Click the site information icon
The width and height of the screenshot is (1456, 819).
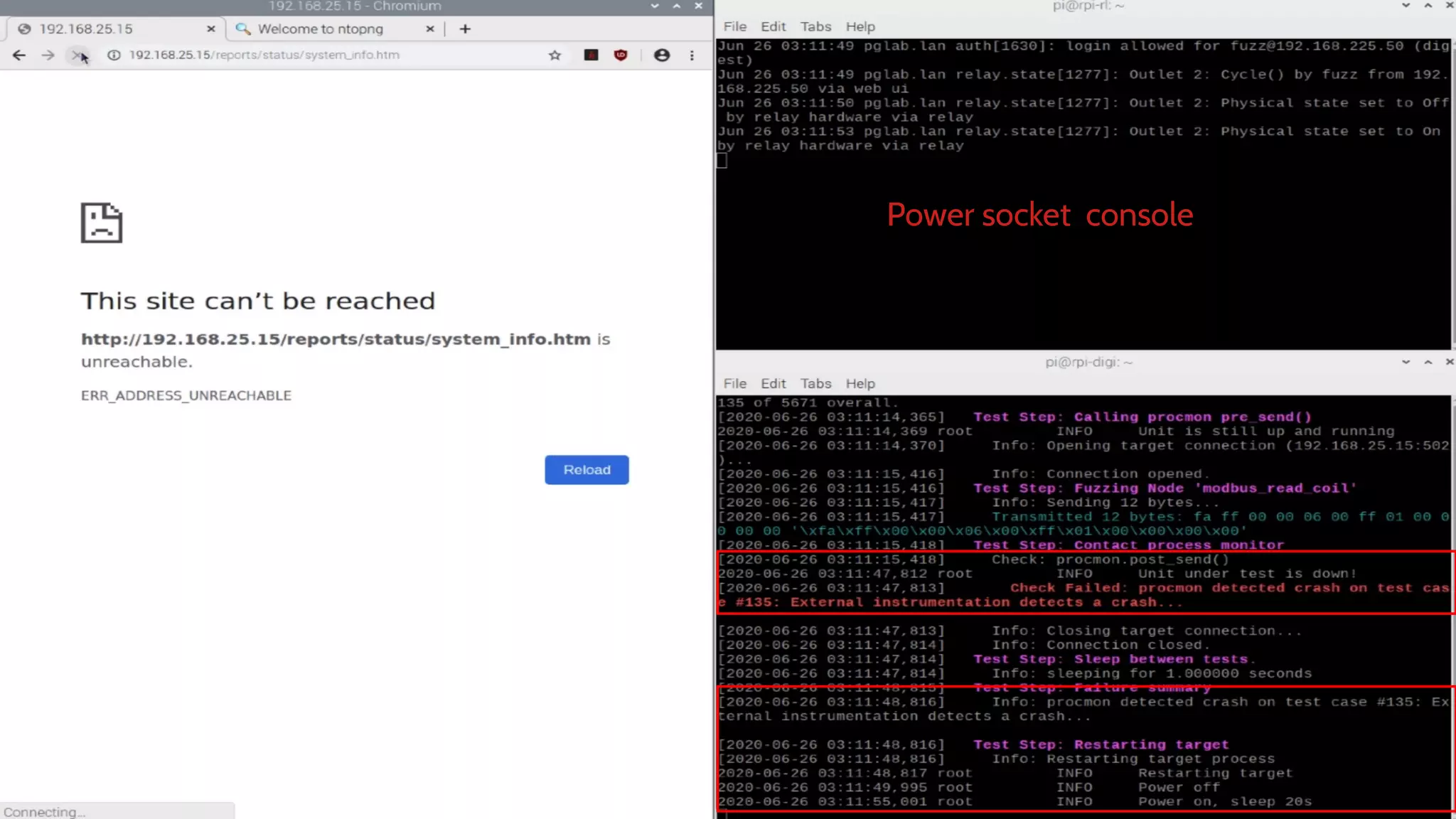[x=114, y=55]
